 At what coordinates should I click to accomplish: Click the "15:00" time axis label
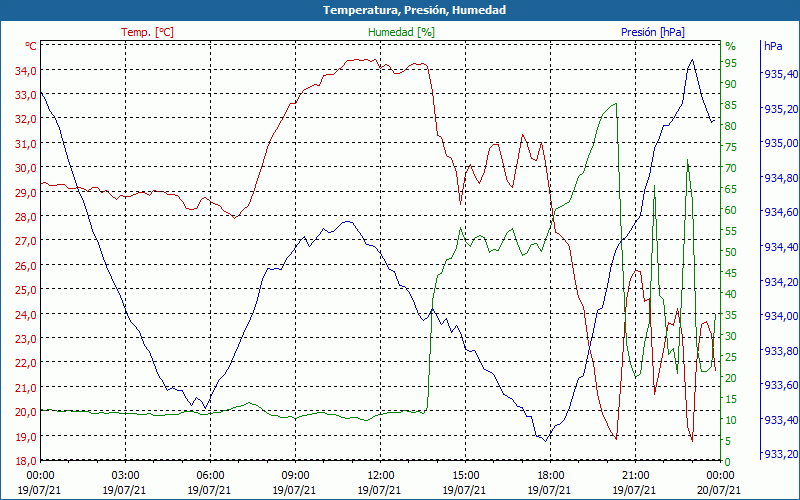[x=465, y=475]
